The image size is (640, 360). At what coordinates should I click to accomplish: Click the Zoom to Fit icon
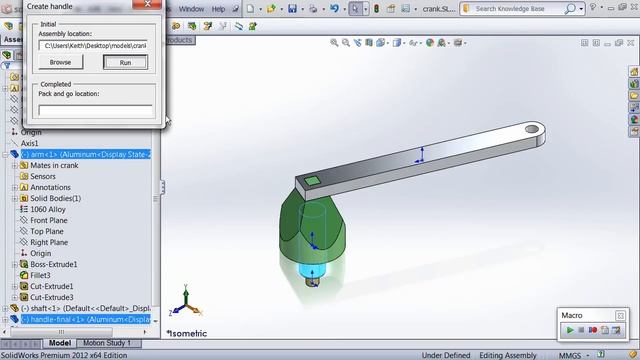pyautogui.click(x=334, y=42)
